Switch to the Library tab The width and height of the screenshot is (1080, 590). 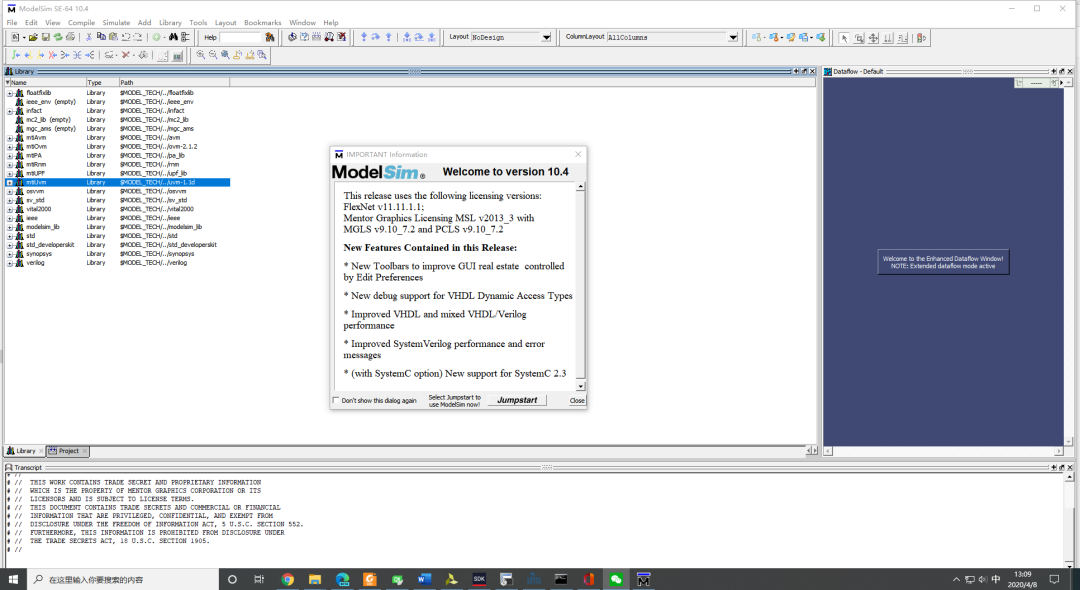click(x=24, y=451)
